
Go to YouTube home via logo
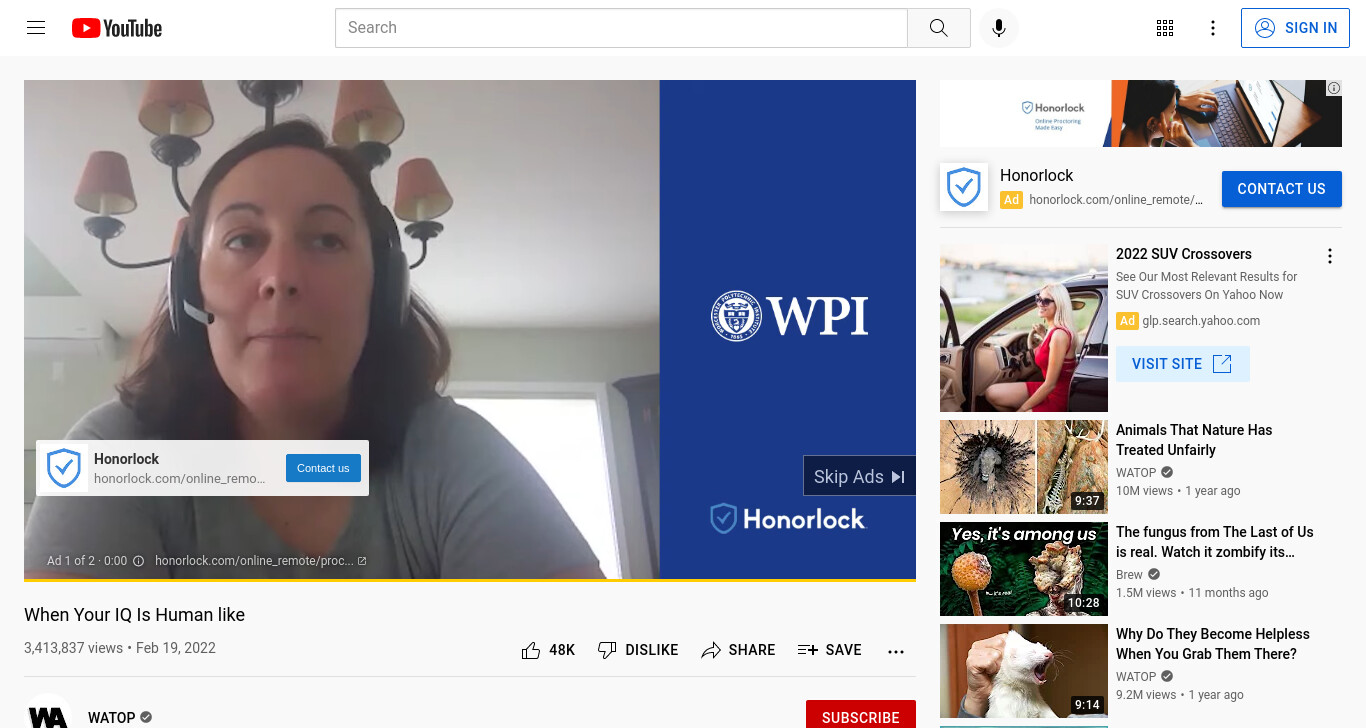117,28
